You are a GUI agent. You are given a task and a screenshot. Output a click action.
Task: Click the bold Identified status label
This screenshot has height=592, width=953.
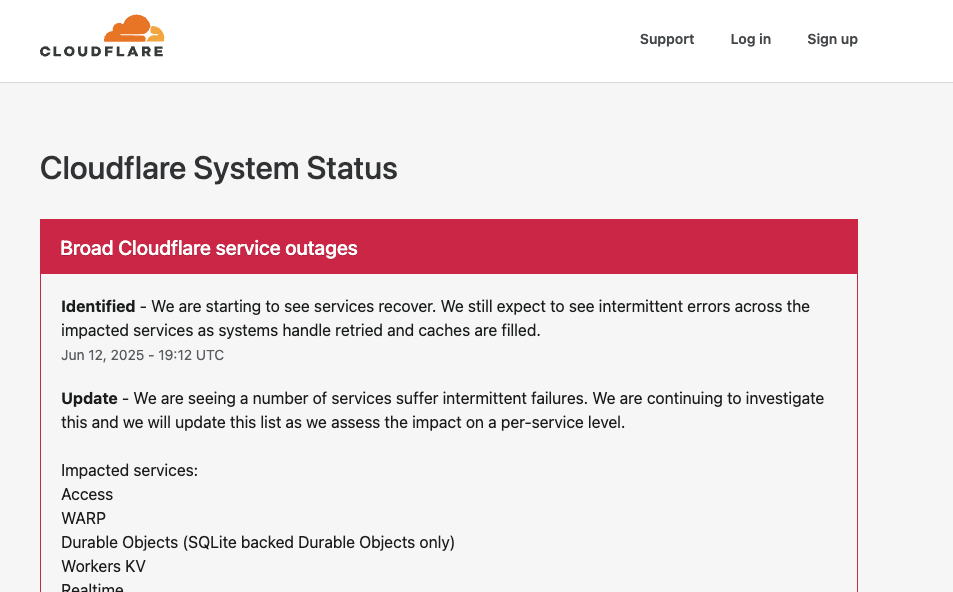[98, 306]
